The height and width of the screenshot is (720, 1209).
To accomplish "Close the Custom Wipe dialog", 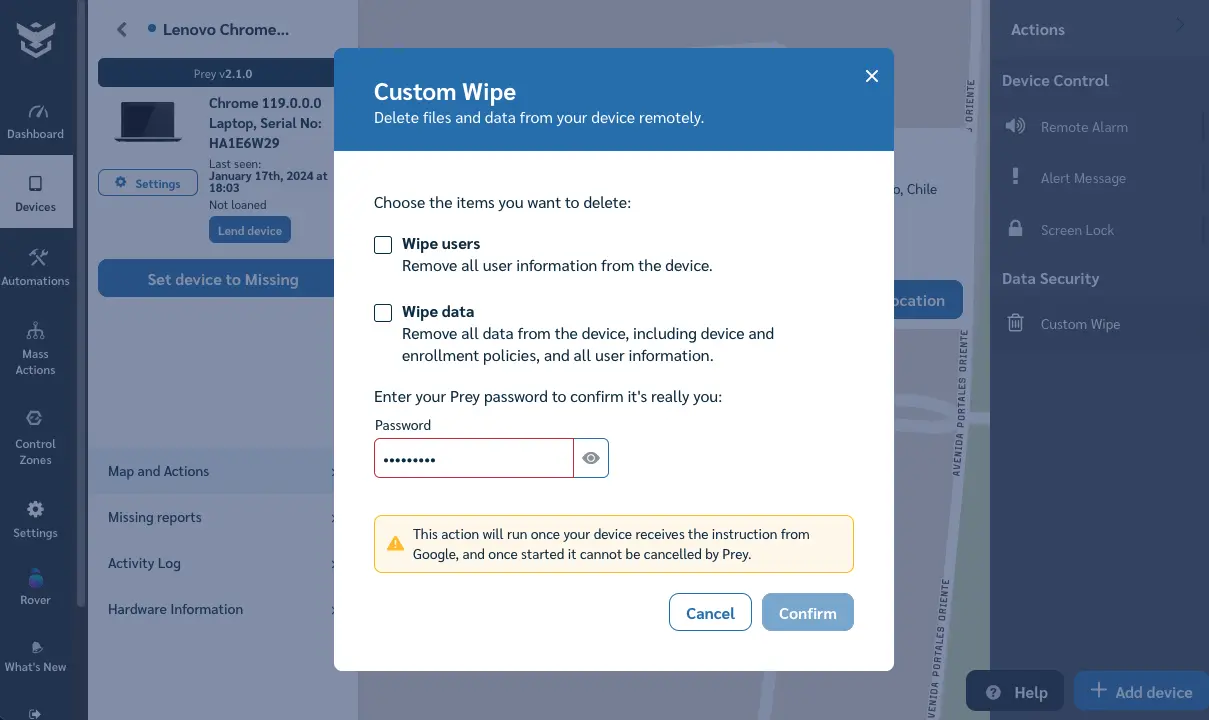I will [872, 76].
